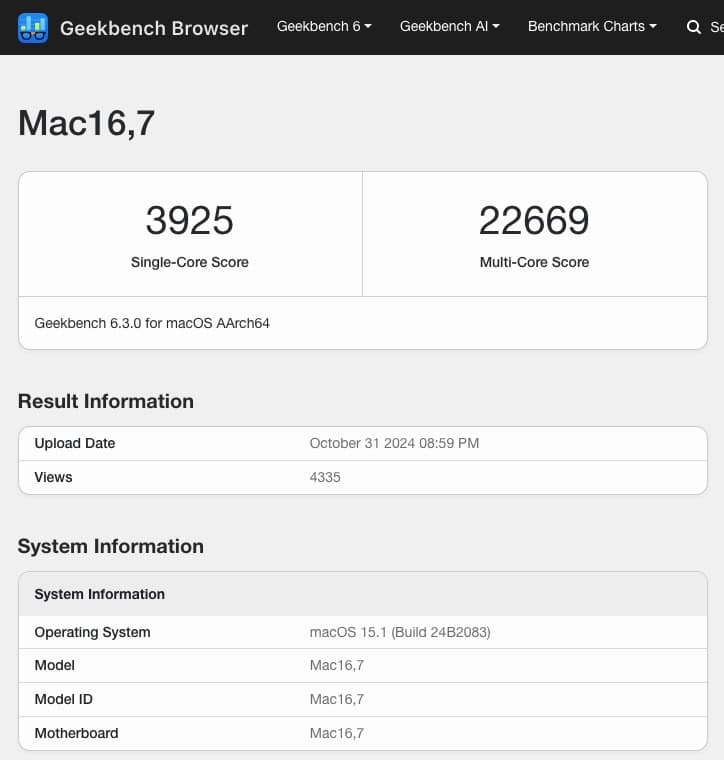
Task: Select the Upload Date label
Action: (75, 443)
